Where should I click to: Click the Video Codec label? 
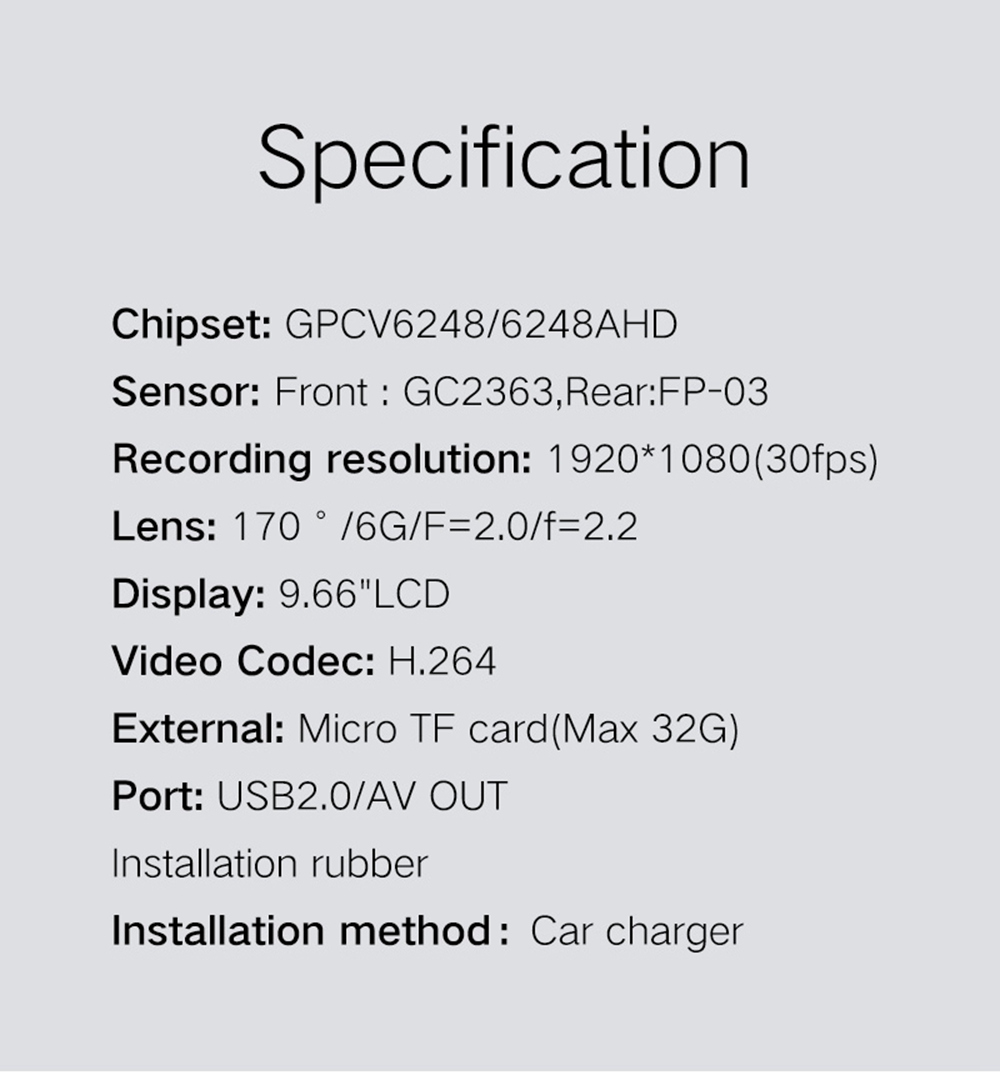[243, 662]
